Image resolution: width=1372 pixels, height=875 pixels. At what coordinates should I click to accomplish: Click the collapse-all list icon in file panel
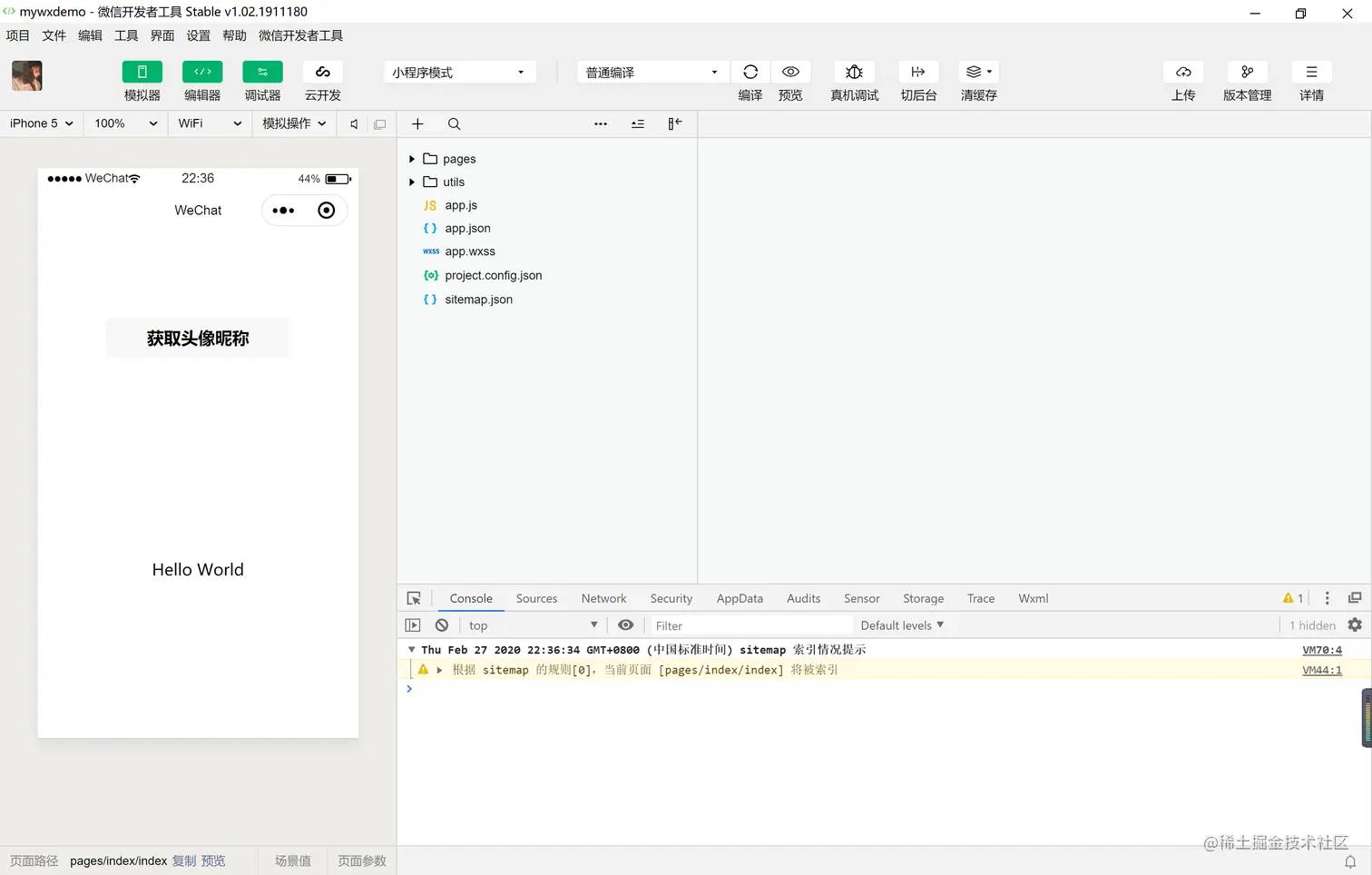[x=638, y=124]
